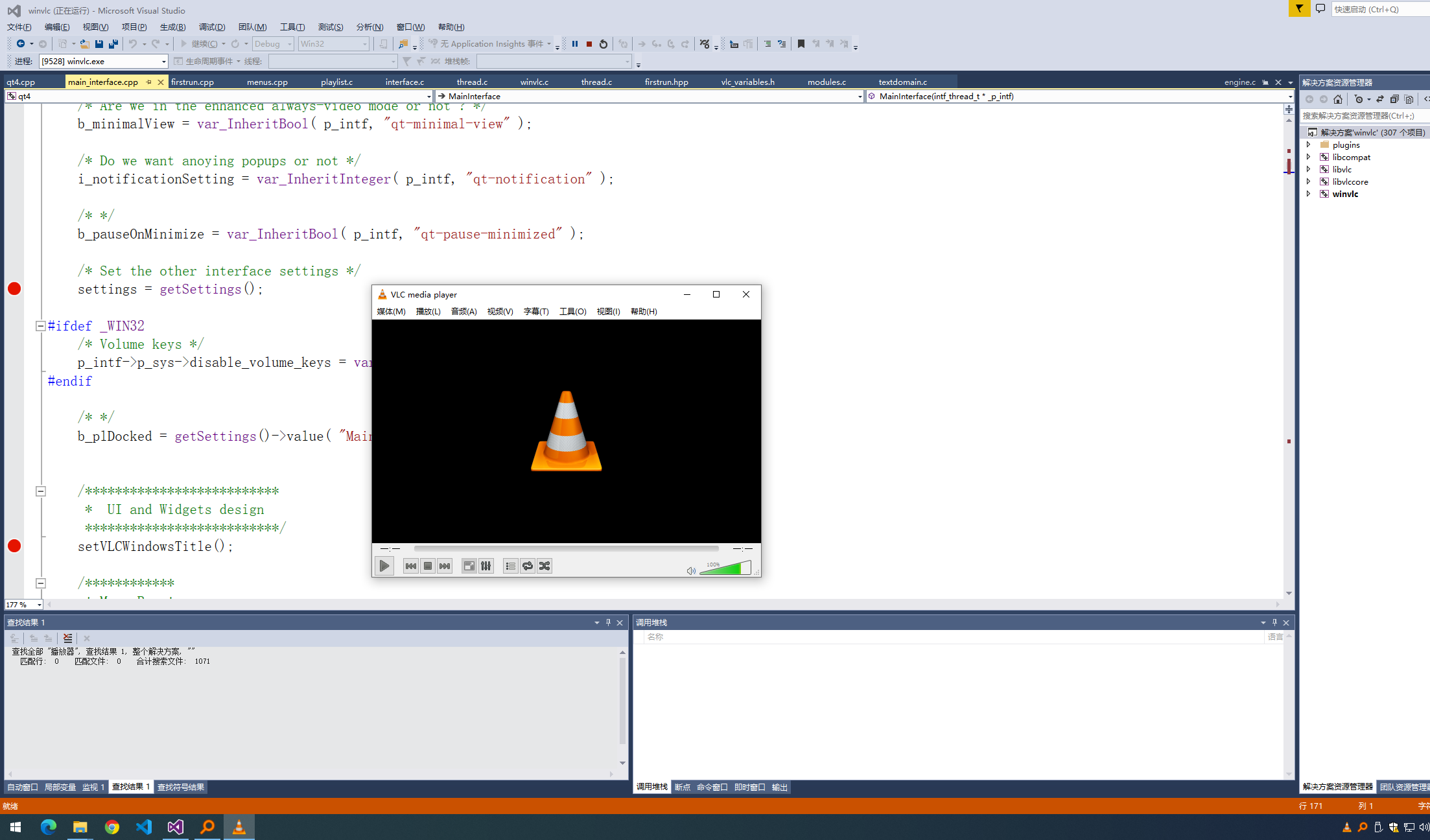The image size is (1430, 840).
Task: Switch to vlc_variables.h tab
Action: (x=747, y=82)
